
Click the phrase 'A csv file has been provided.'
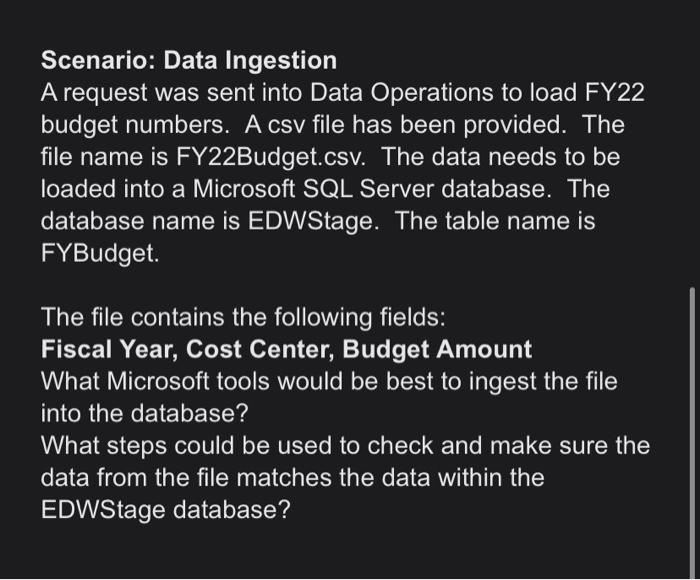pos(405,125)
